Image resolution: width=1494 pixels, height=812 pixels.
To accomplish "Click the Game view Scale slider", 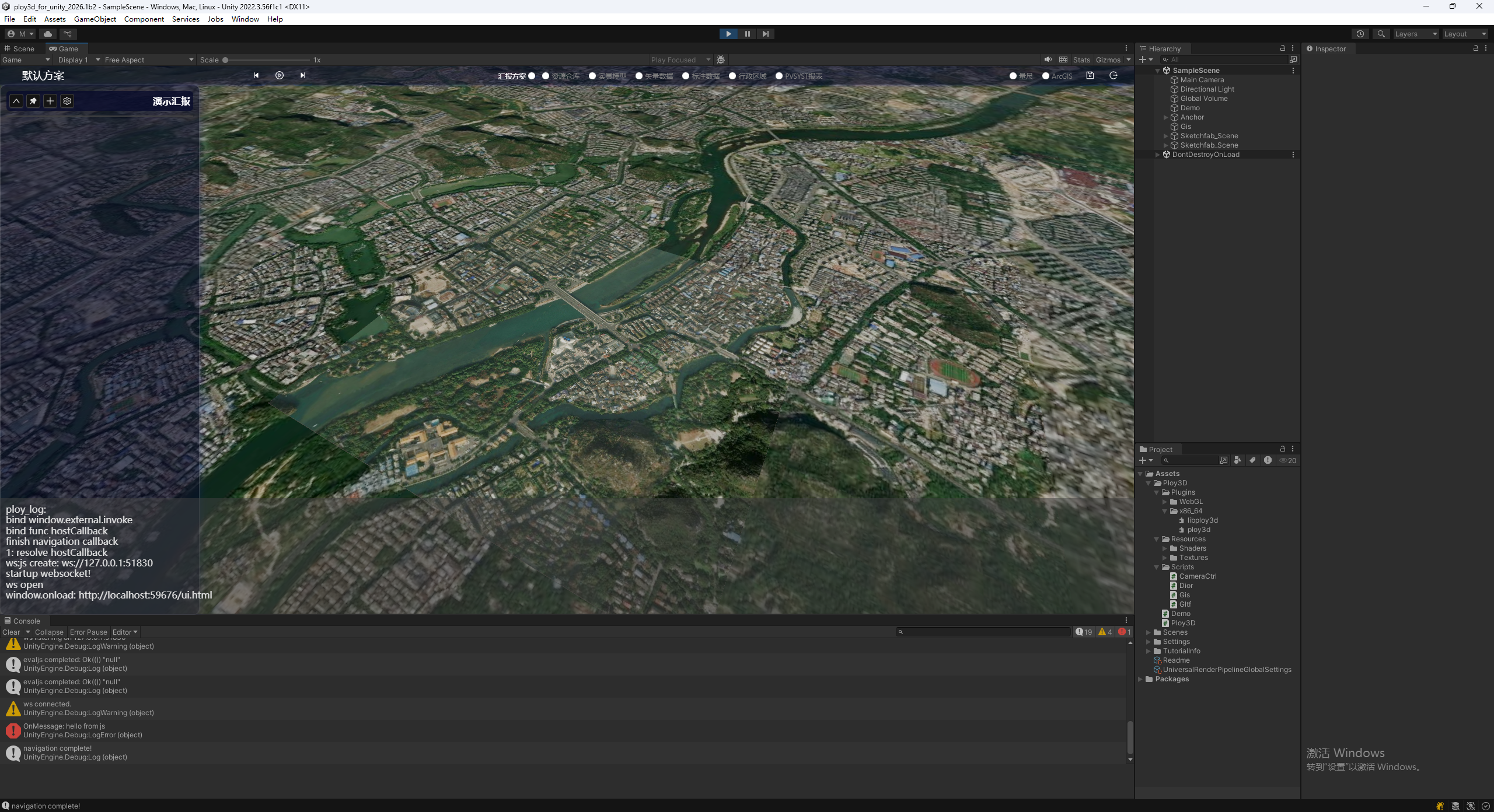I will tap(267, 60).
